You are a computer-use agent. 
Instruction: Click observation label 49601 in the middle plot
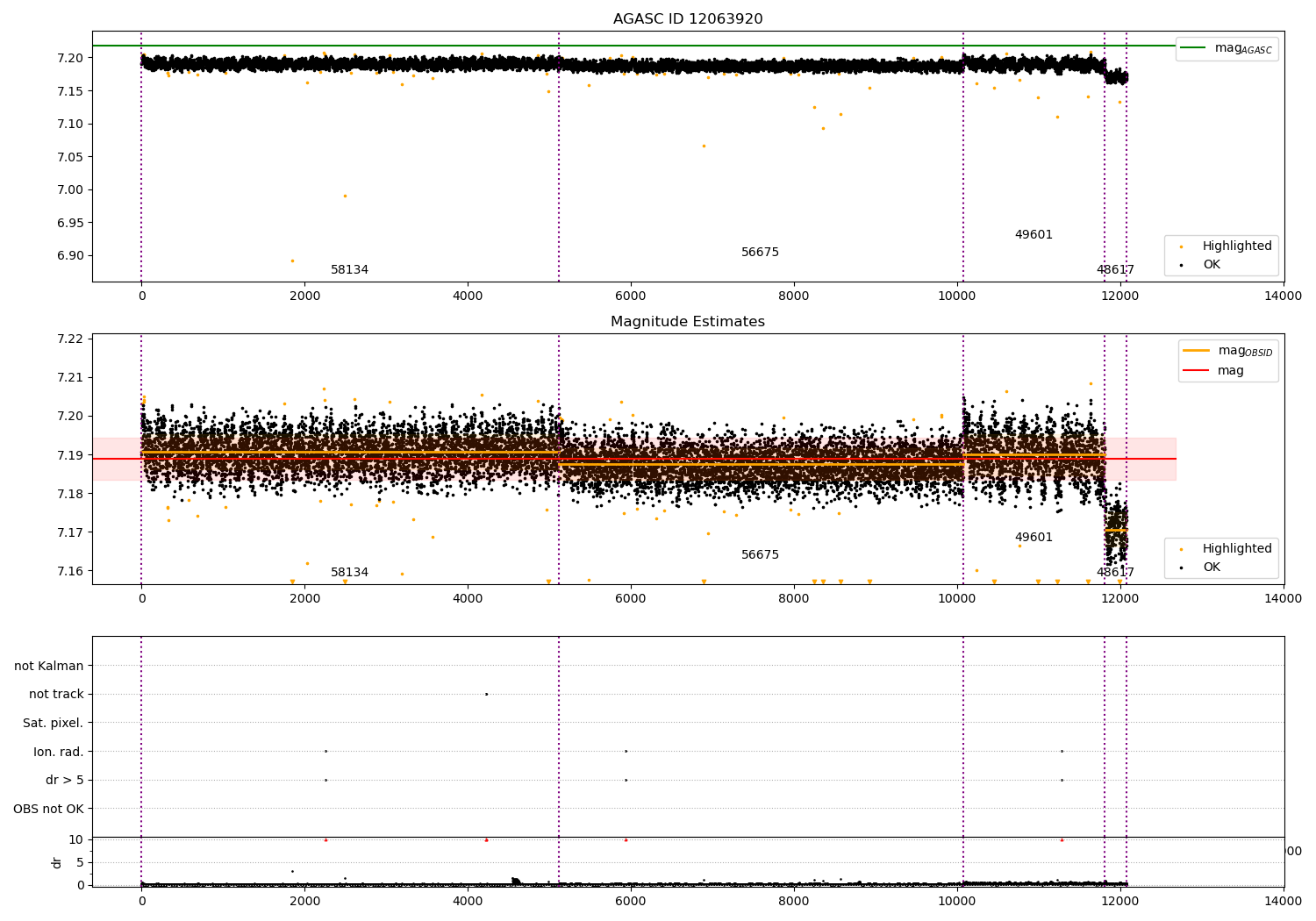(x=1033, y=538)
